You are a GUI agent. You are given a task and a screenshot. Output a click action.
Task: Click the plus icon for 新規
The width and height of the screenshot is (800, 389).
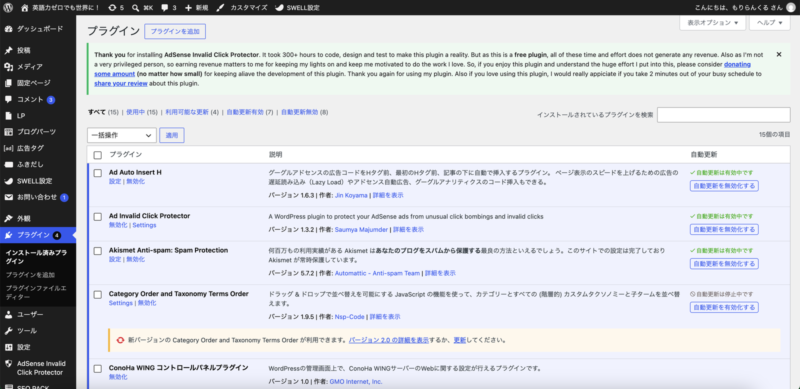[188, 8]
